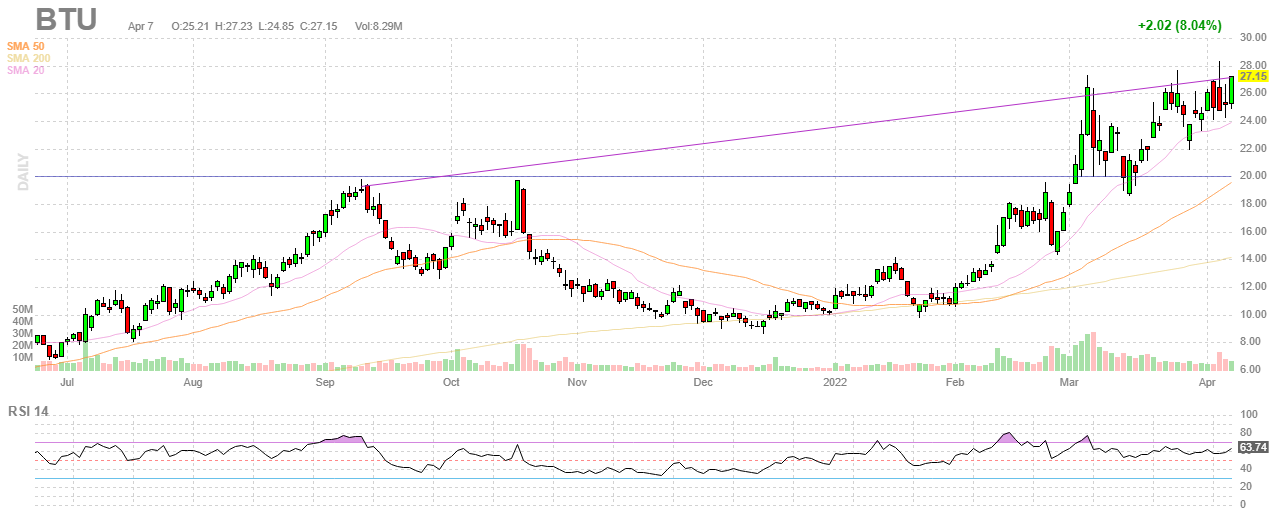Click the 30.00 price axis label
This screenshot has width=1280, height=520.
click(x=1253, y=37)
